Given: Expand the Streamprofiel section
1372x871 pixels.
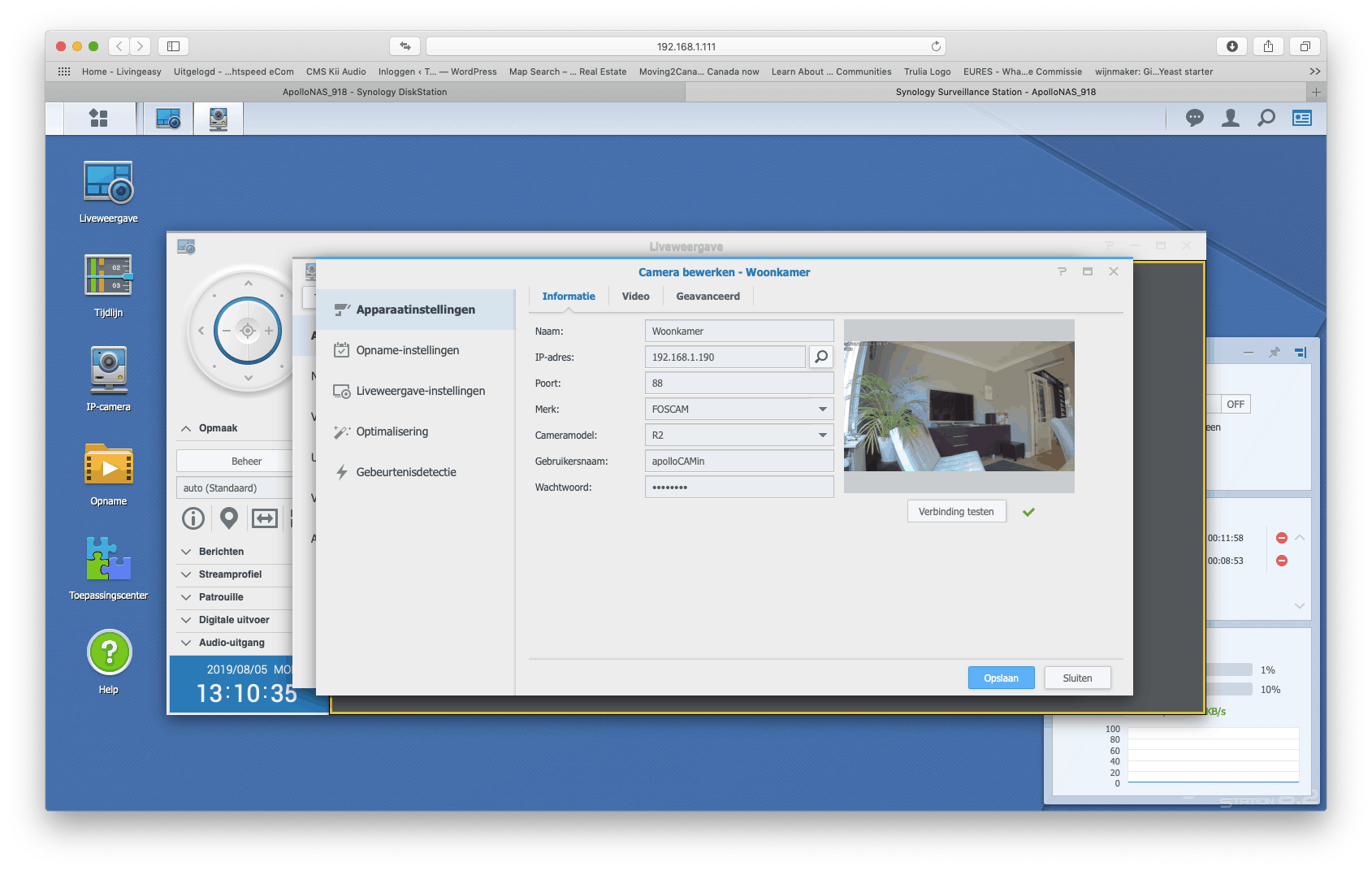Looking at the screenshot, I should click(230, 574).
